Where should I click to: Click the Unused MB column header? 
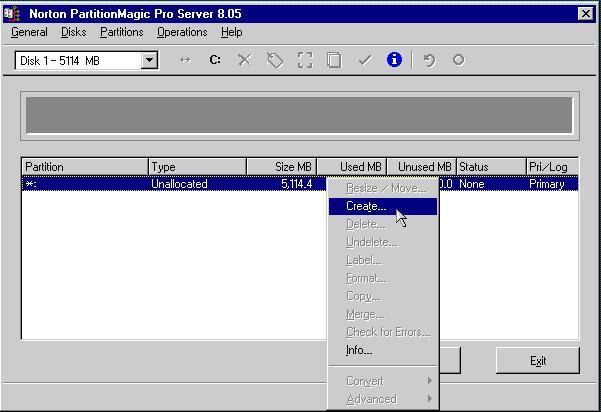[422, 167]
